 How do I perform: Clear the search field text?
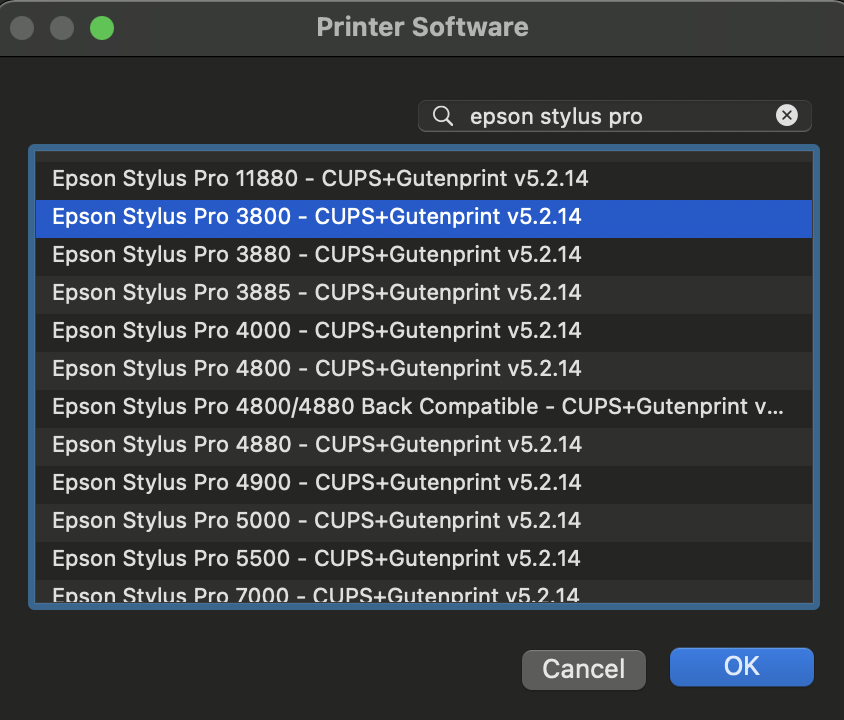pyautogui.click(x=786, y=115)
